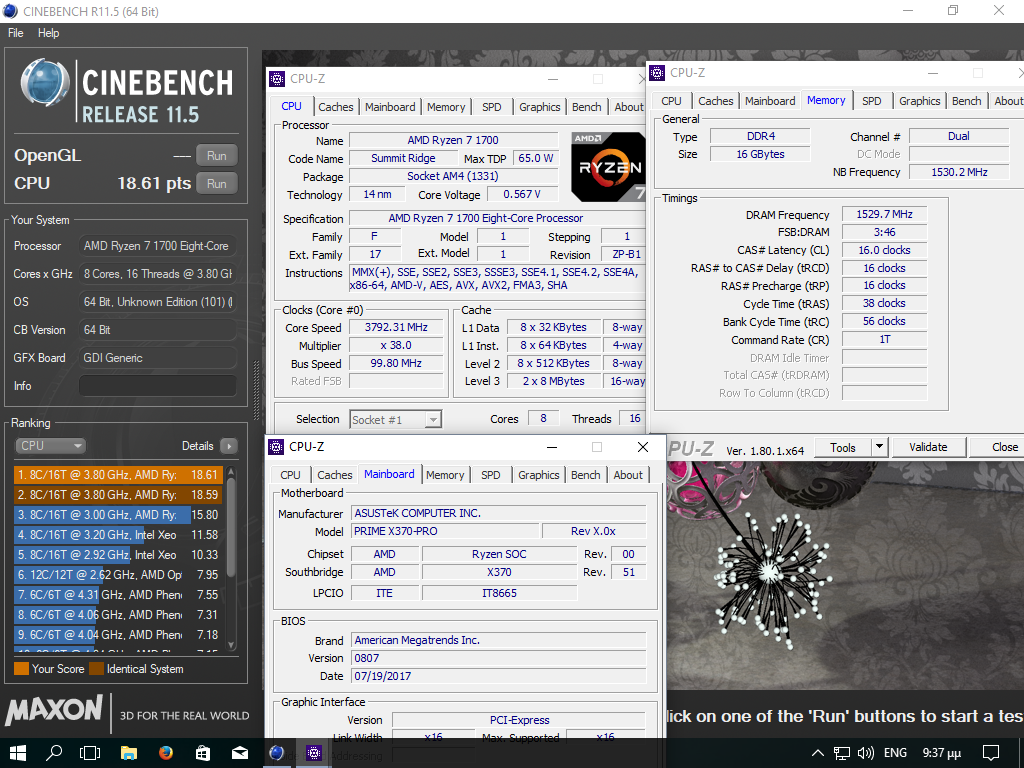The image size is (1024, 768).
Task: Open Graphics tab in the Mainboard CPU-Z window
Action: (539, 475)
